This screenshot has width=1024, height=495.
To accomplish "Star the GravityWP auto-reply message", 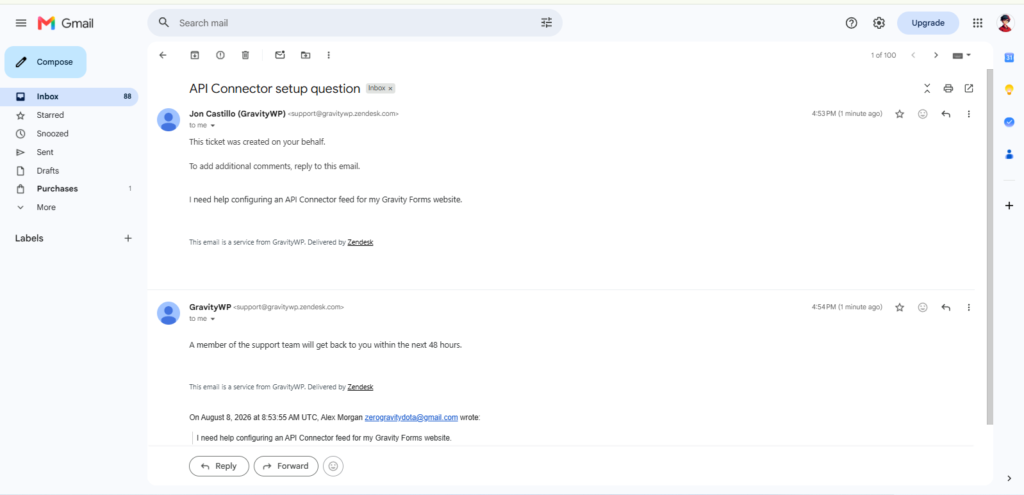I will pos(899,308).
